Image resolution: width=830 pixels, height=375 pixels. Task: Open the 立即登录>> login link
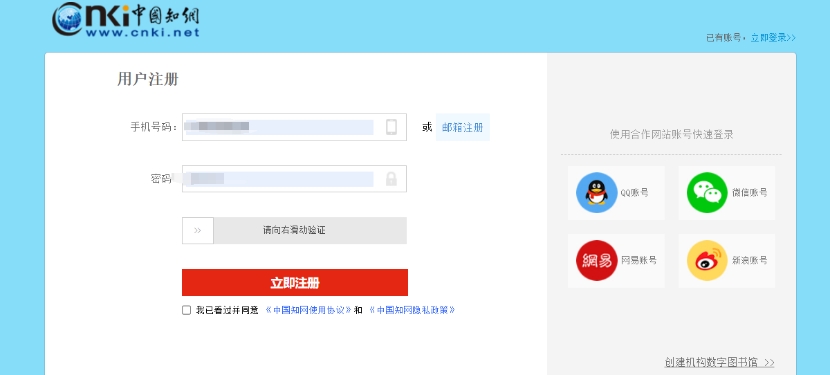pyautogui.click(x=773, y=38)
